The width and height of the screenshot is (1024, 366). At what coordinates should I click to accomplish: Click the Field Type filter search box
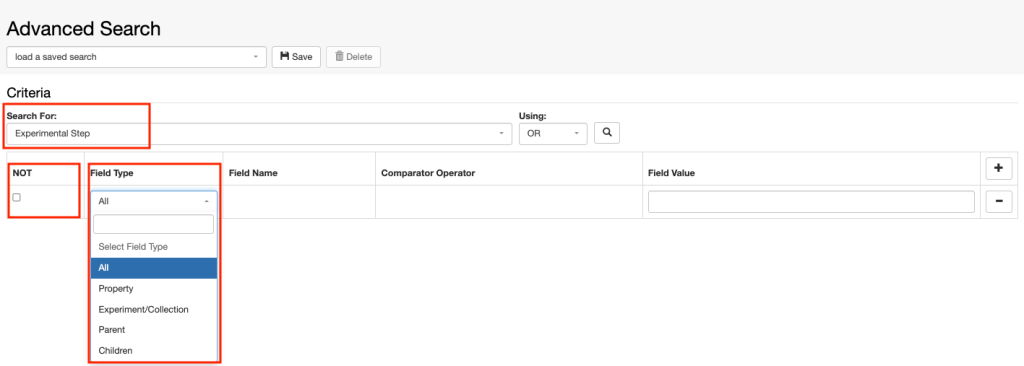pyautogui.click(x=153, y=224)
